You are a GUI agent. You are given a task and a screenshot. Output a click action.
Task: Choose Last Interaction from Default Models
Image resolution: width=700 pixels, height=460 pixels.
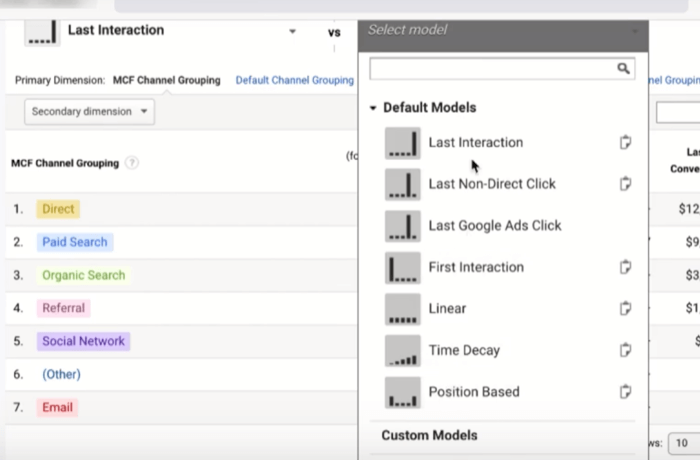tap(475, 142)
